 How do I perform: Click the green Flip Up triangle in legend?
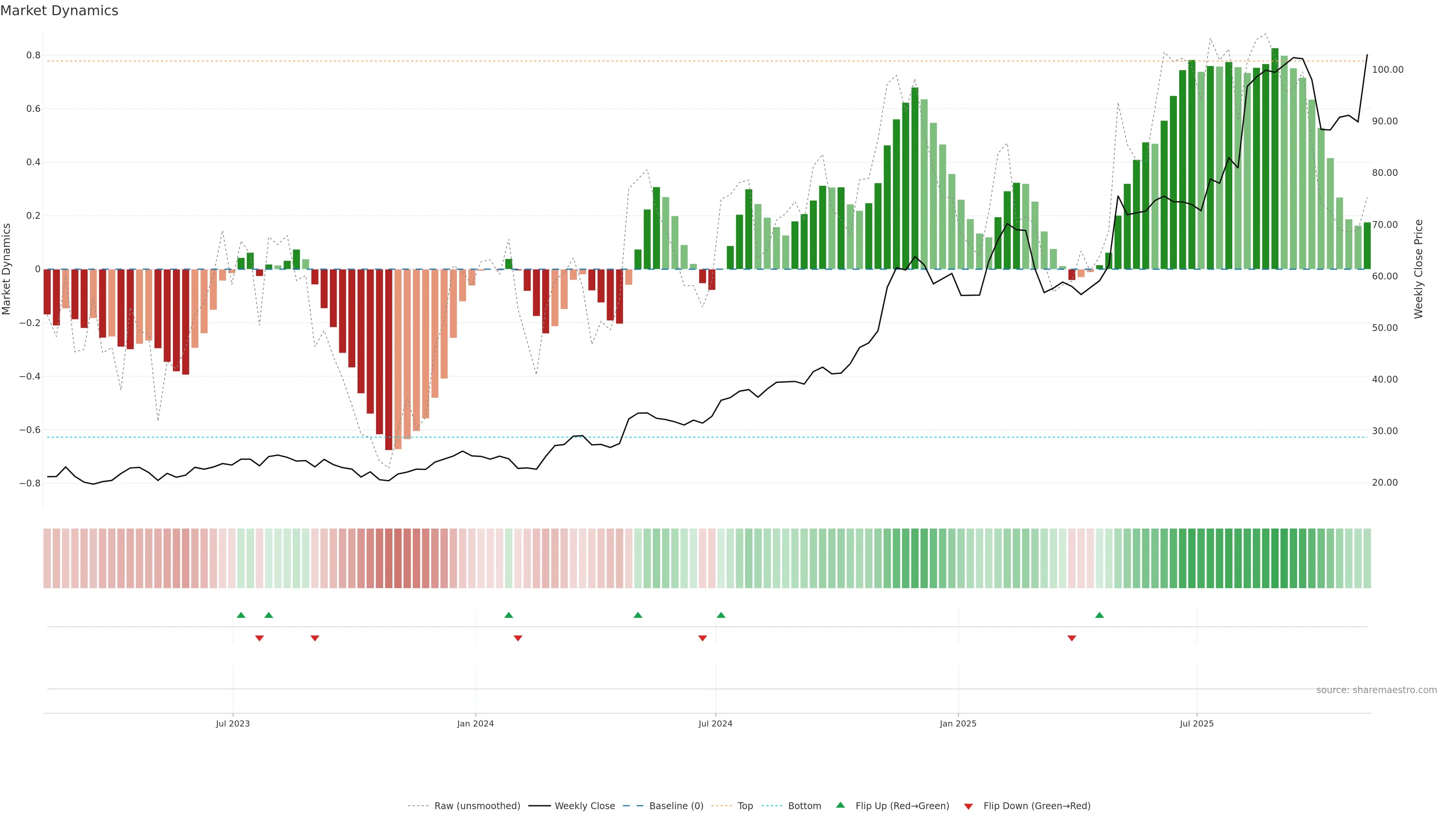[x=840, y=805]
